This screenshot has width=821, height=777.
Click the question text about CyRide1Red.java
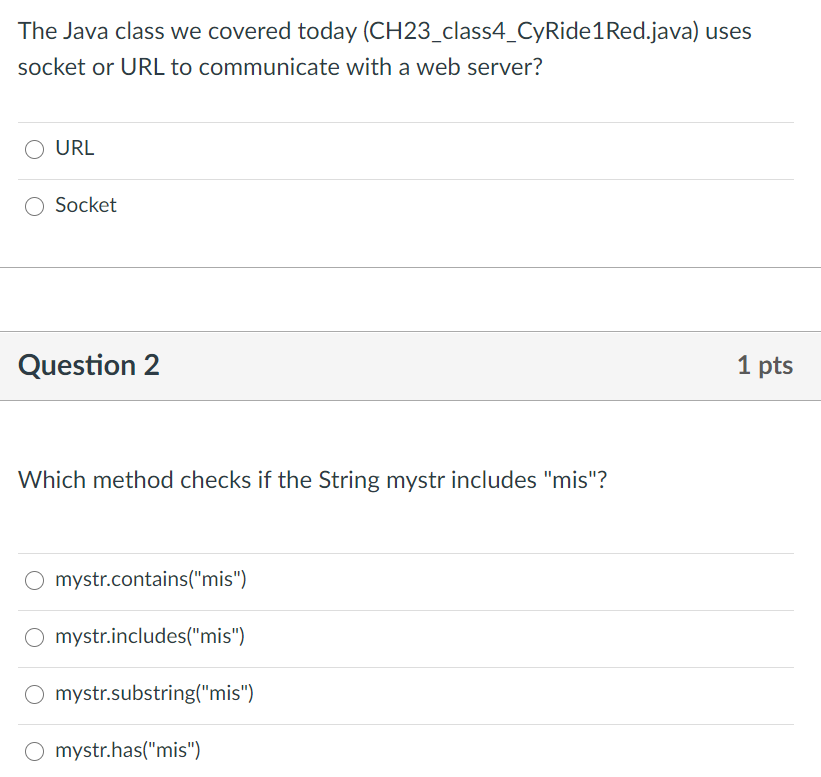385,48
